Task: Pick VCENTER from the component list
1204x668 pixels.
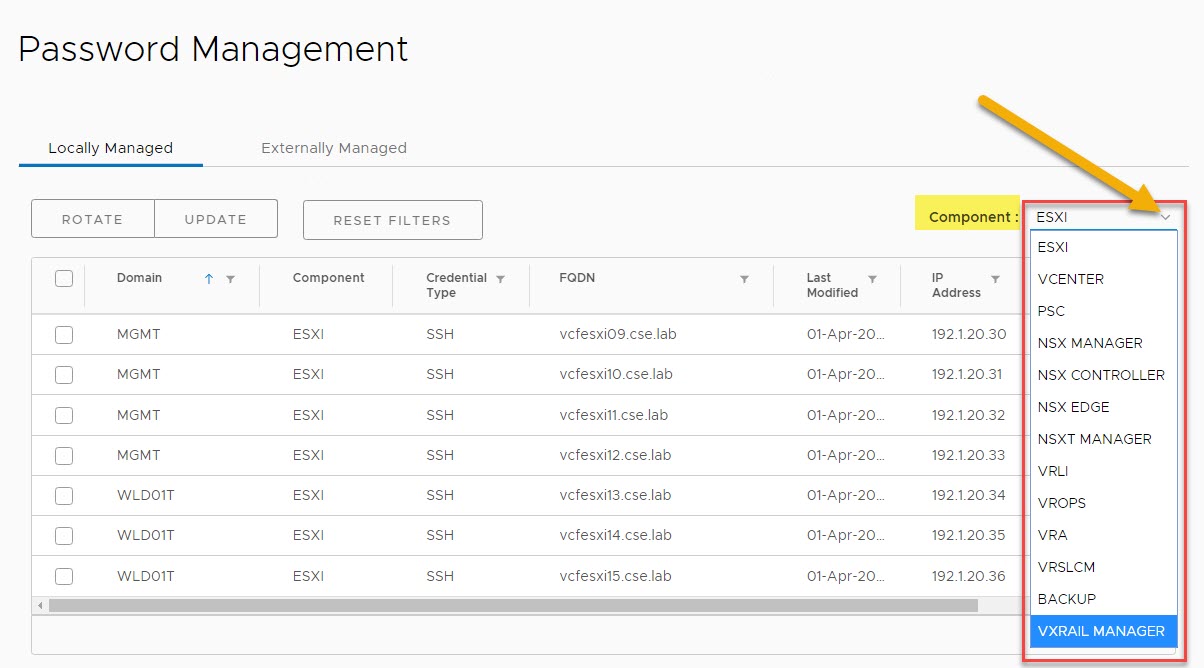Action: pyautogui.click(x=1070, y=279)
